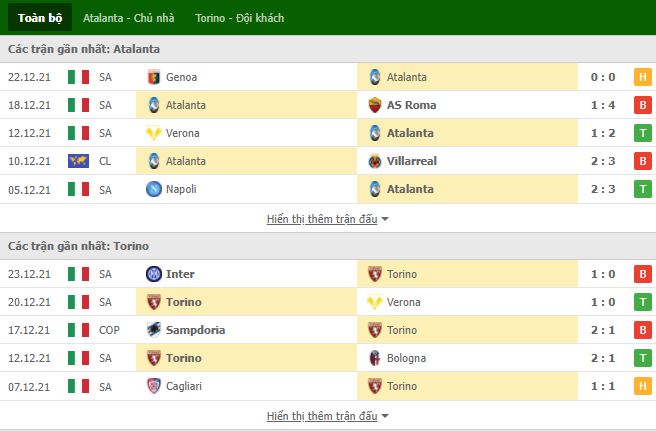This screenshot has height=431, width=656.
Task: Switch to Torino - Đội khách tab
Action: pos(239,18)
